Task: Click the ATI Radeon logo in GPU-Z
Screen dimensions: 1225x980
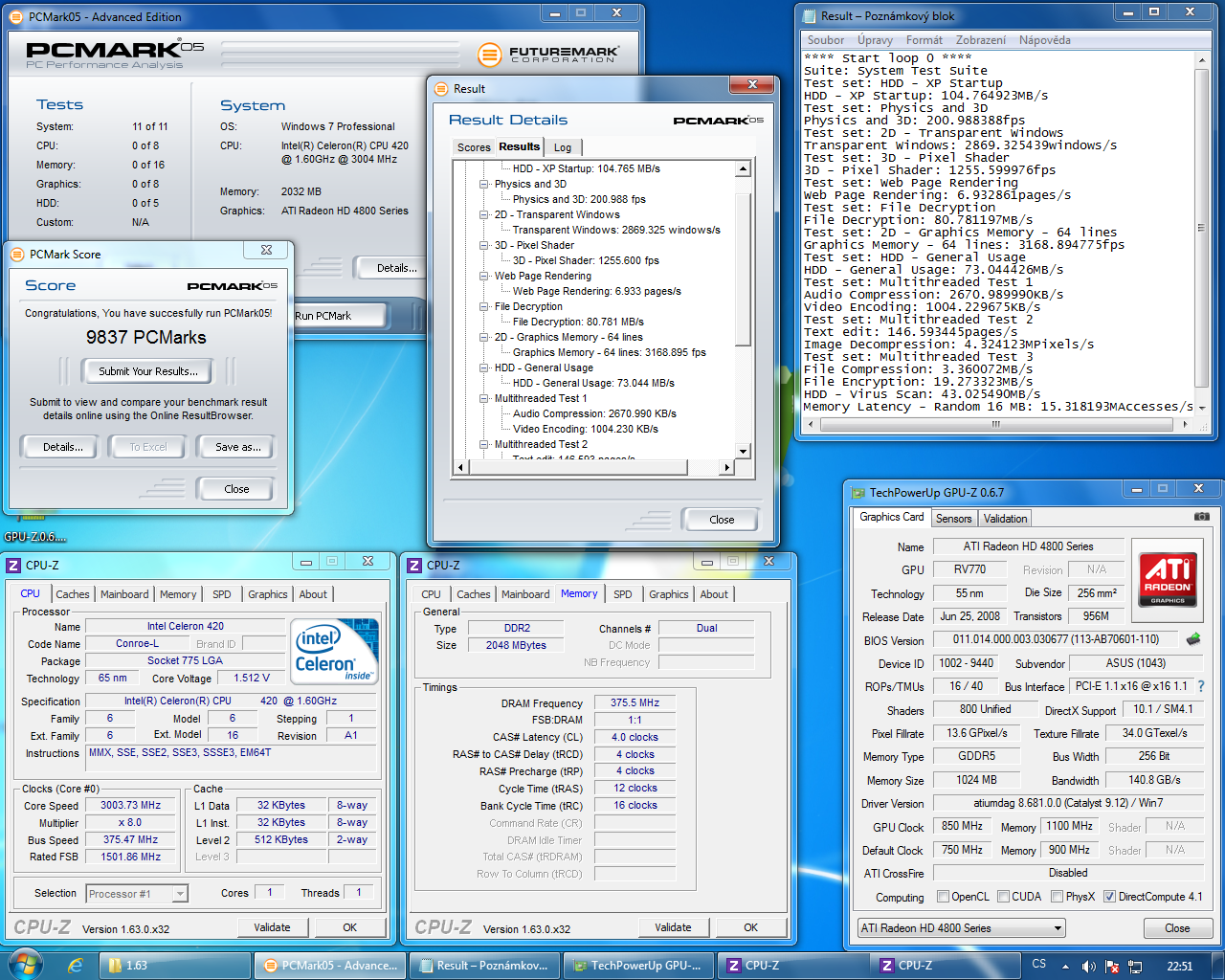Action: coord(1168,581)
